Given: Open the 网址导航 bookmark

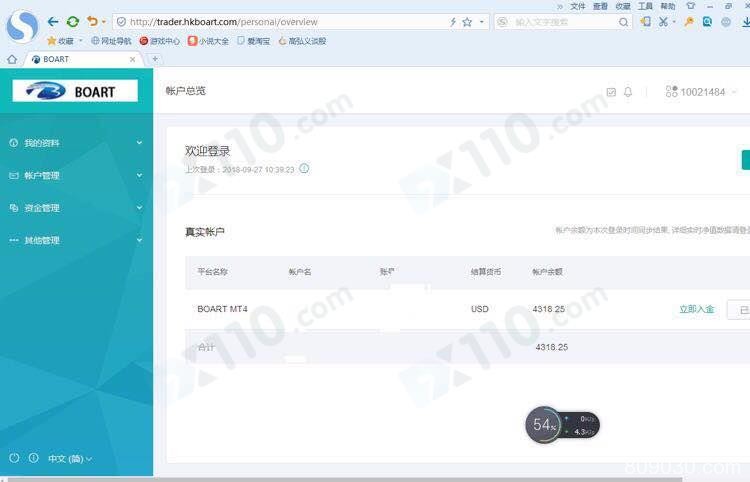Looking at the screenshot, I should coord(111,41).
